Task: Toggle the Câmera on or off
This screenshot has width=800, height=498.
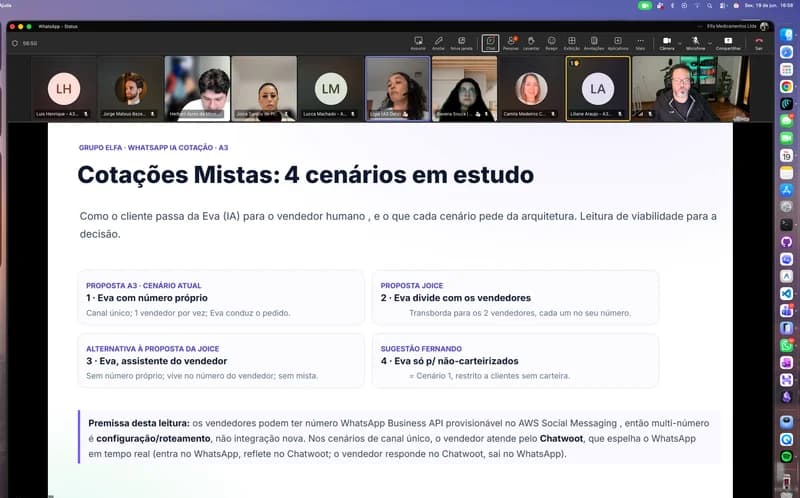Action: click(666, 43)
